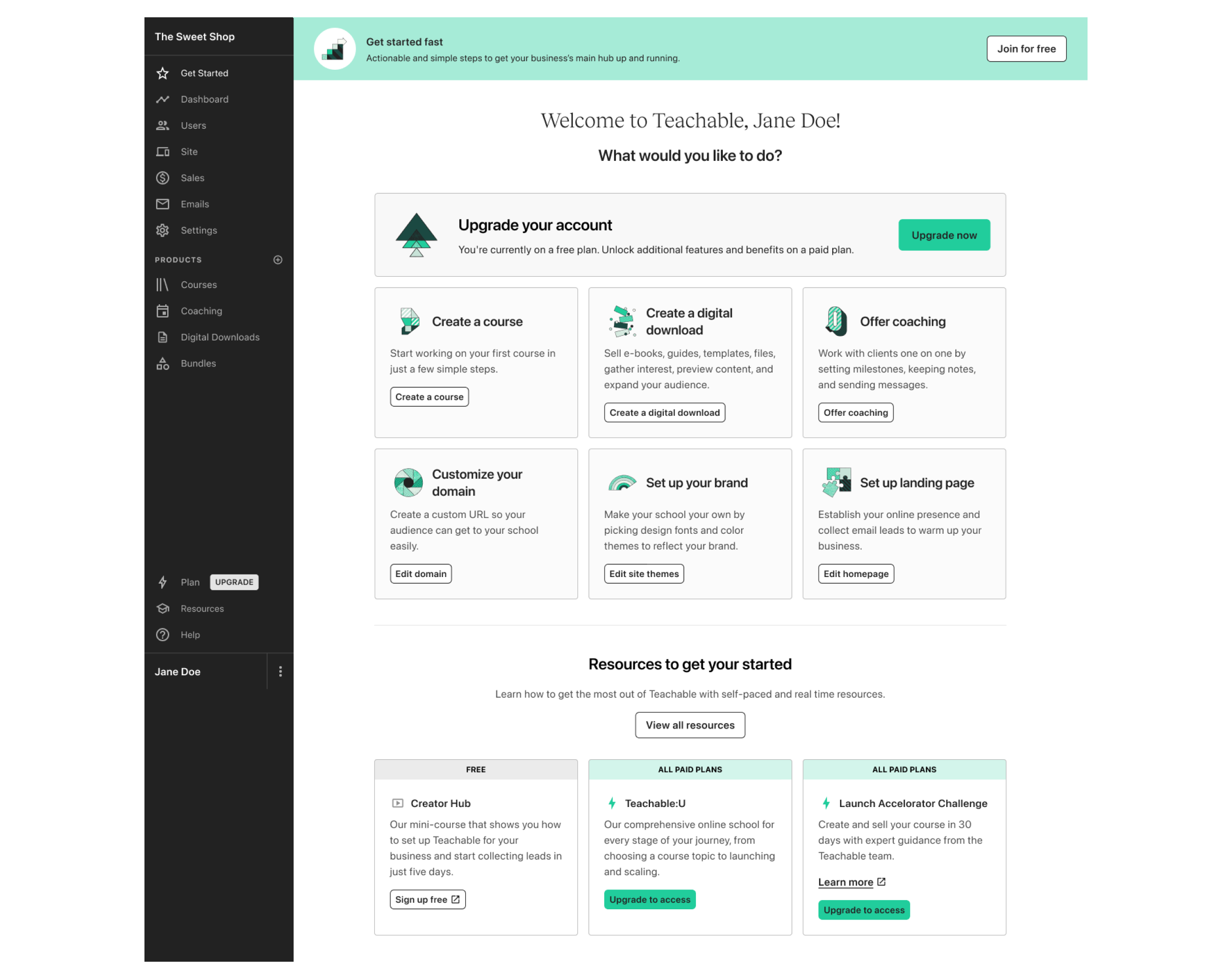1232x978 pixels.
Task: Open the Site sidebar section
Action: (189, 152)
